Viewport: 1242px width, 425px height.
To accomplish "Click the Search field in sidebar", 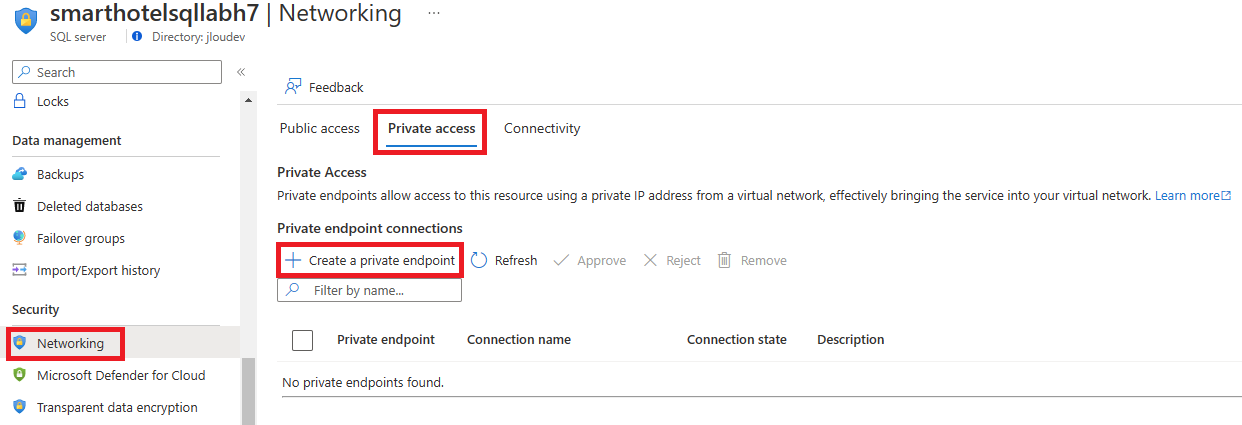I will pyautogui.click(x=117, y=72).
